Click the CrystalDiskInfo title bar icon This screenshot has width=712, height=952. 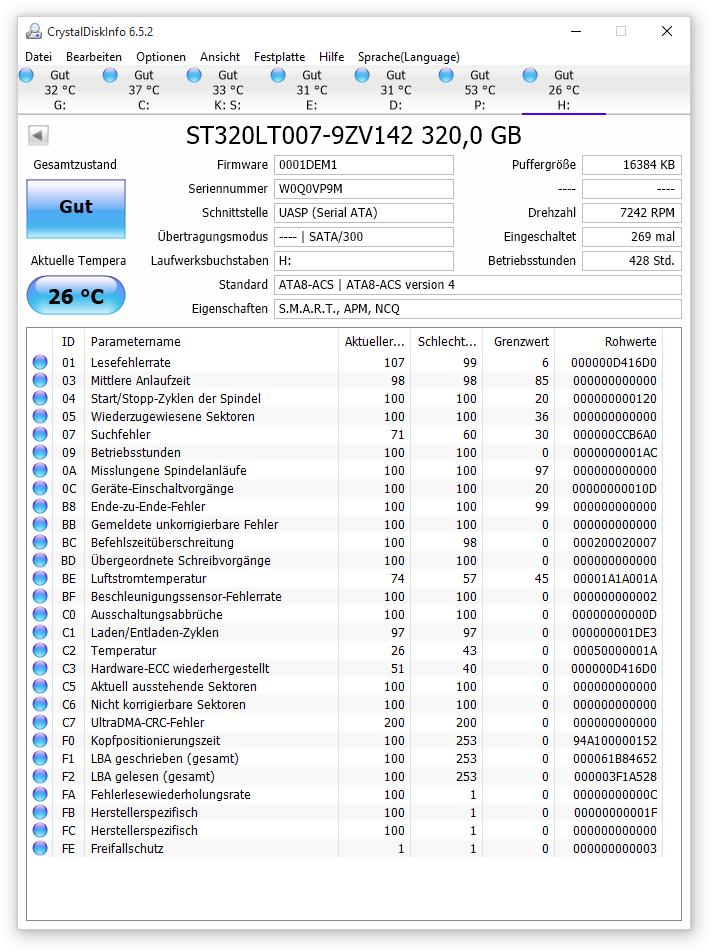35,31
